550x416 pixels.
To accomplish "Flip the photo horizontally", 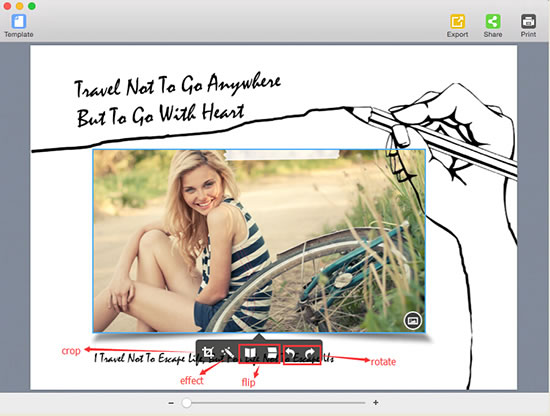I will [x=250, y=353].
